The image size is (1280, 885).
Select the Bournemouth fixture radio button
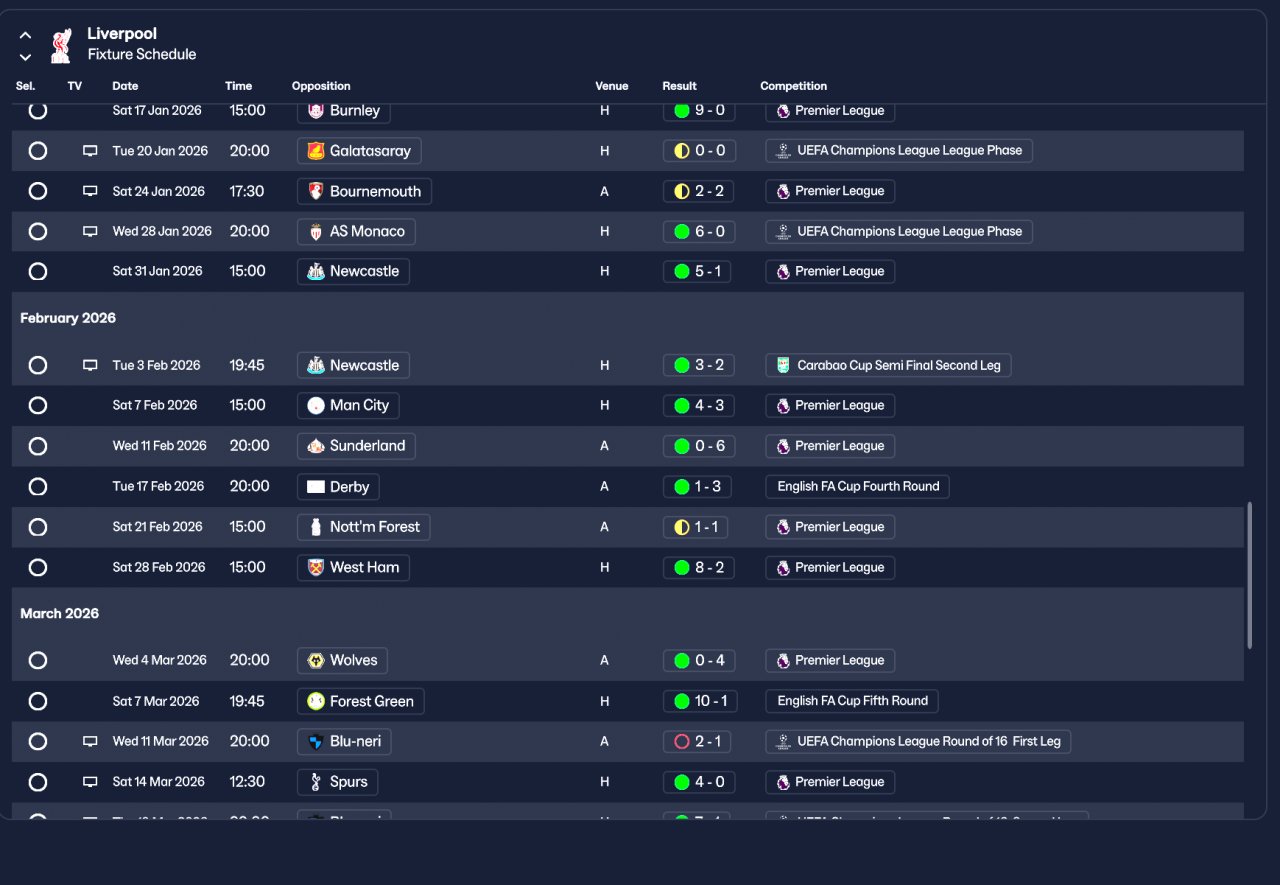(x=38, y=191)
